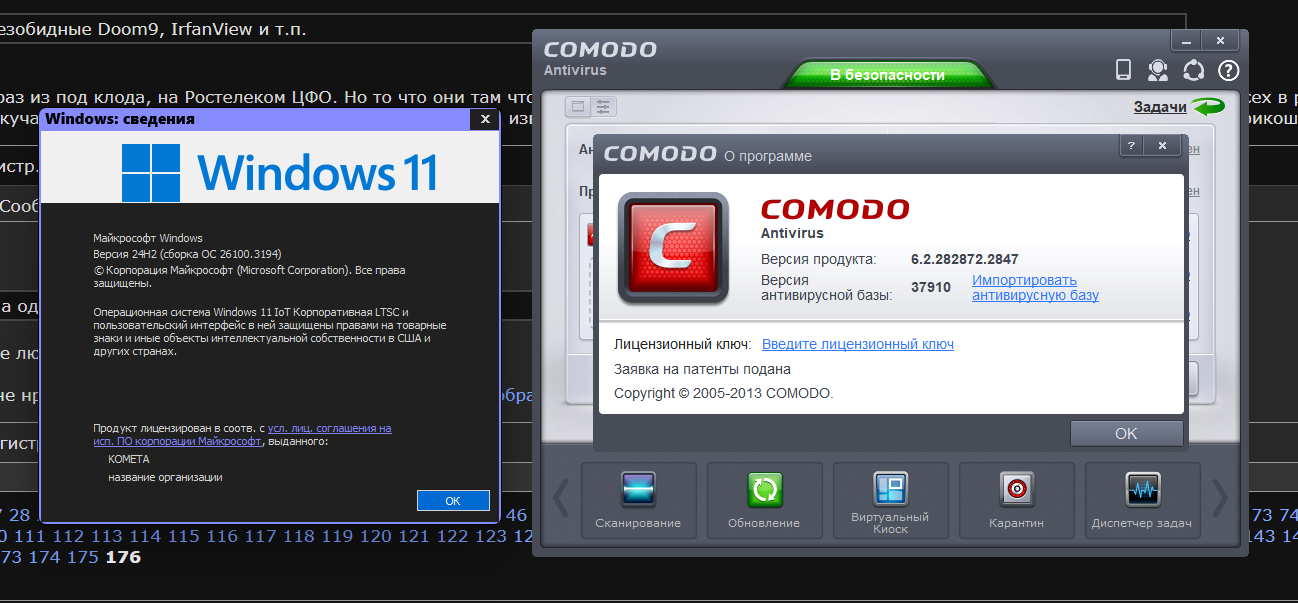Viewport: 1298px width, 603px height.
Task: Go to forum page 28
Action: tap(19, 516)
